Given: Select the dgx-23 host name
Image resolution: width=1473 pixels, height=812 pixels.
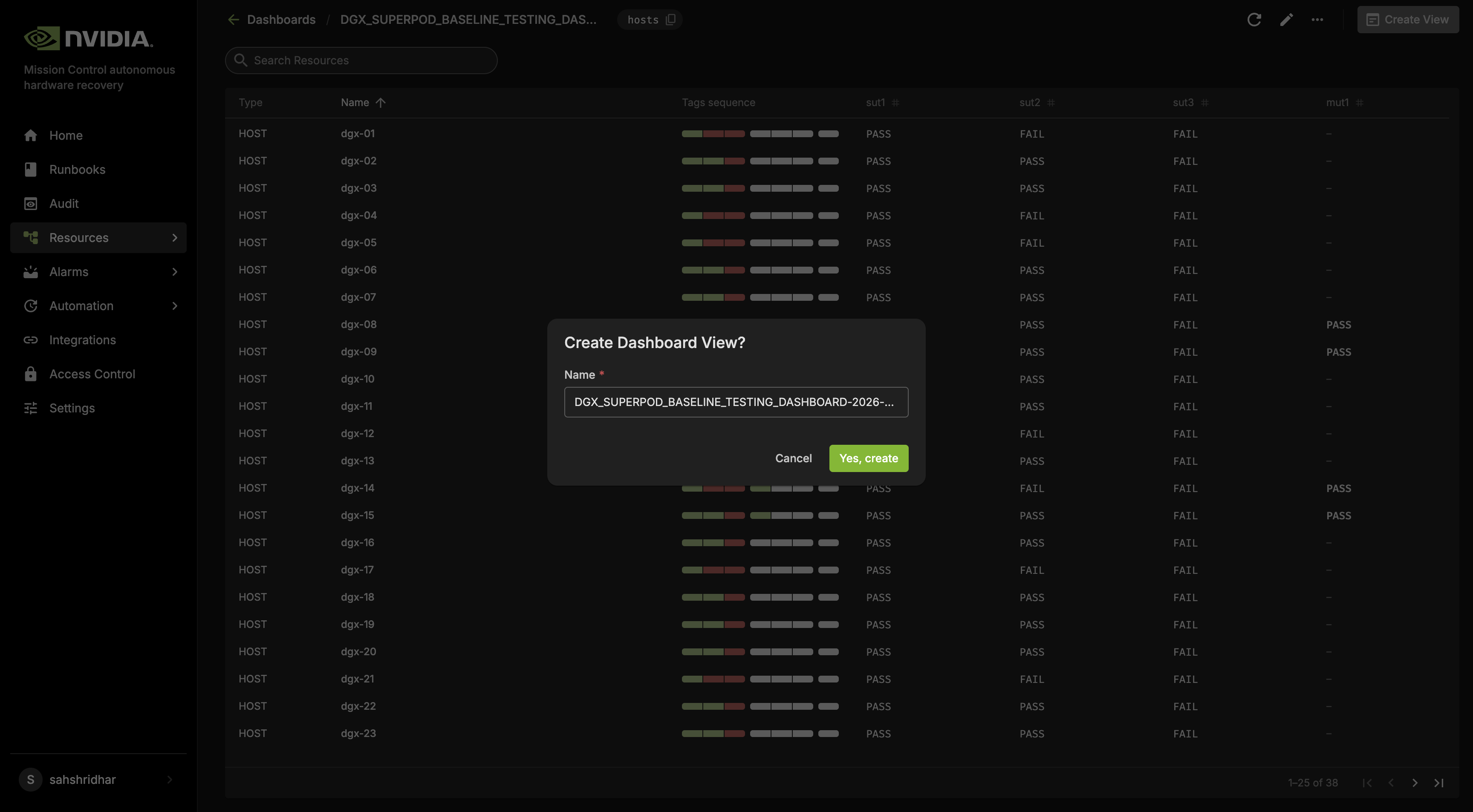Looking at the screenshot, I should pyautogui.click(x=358, y=733).
